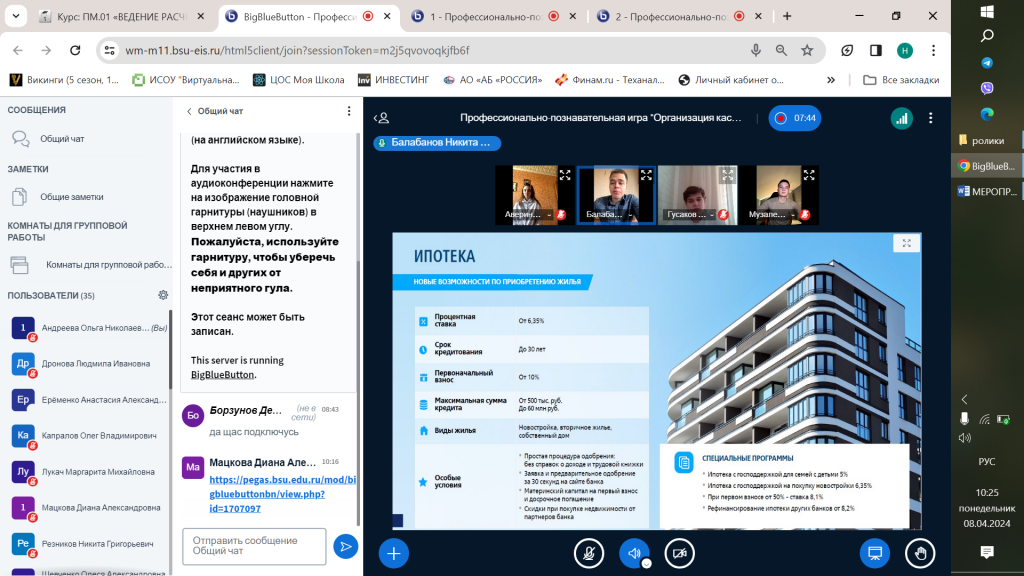Click the recording indicator 07:44

coord(795,118)
